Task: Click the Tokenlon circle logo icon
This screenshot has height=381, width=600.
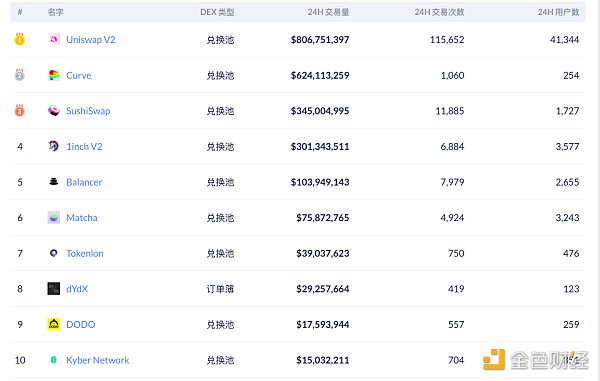Action: [x=54, y=253]
